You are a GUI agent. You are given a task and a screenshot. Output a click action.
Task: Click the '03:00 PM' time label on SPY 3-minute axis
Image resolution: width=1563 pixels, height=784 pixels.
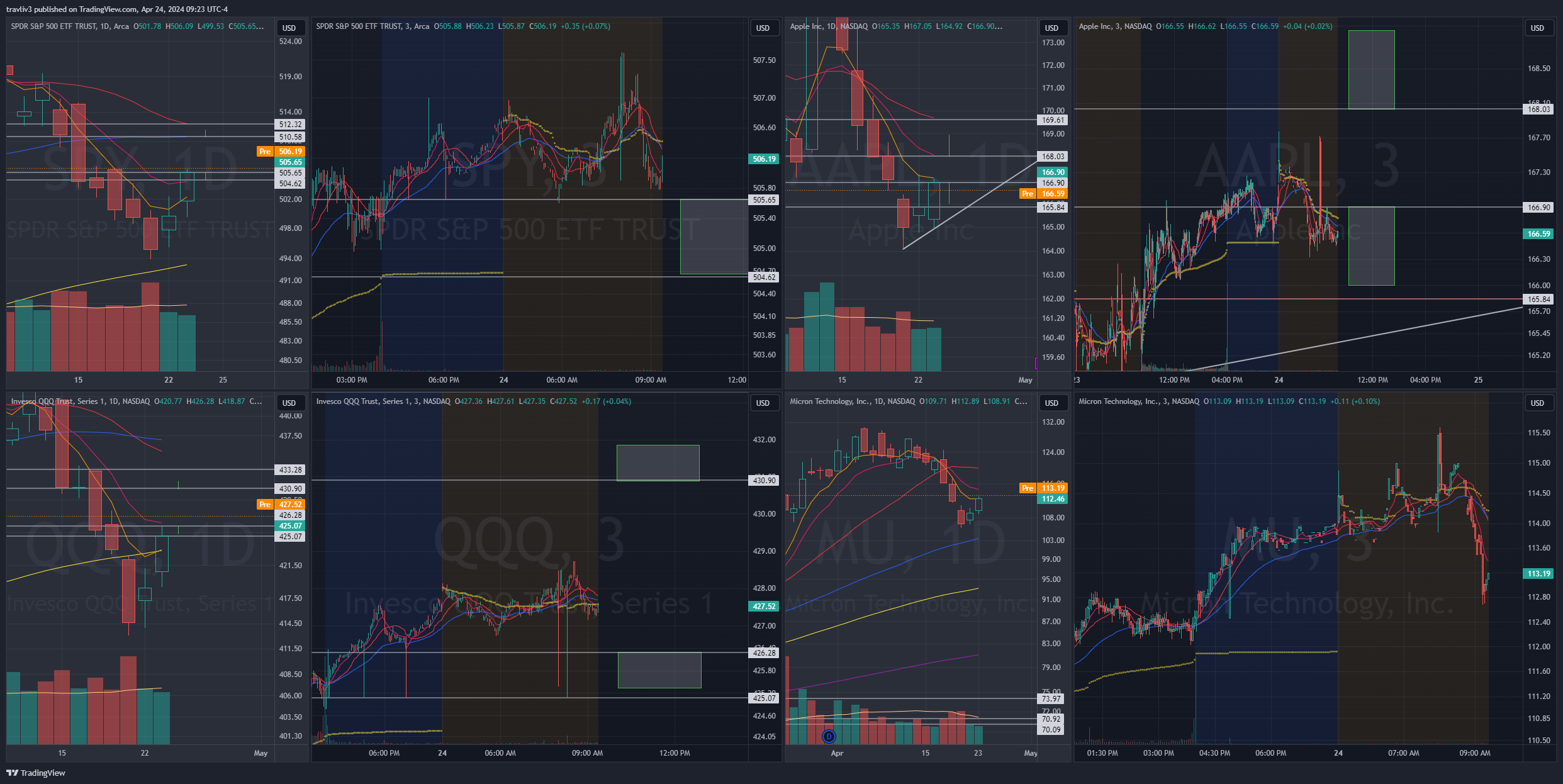352,380
